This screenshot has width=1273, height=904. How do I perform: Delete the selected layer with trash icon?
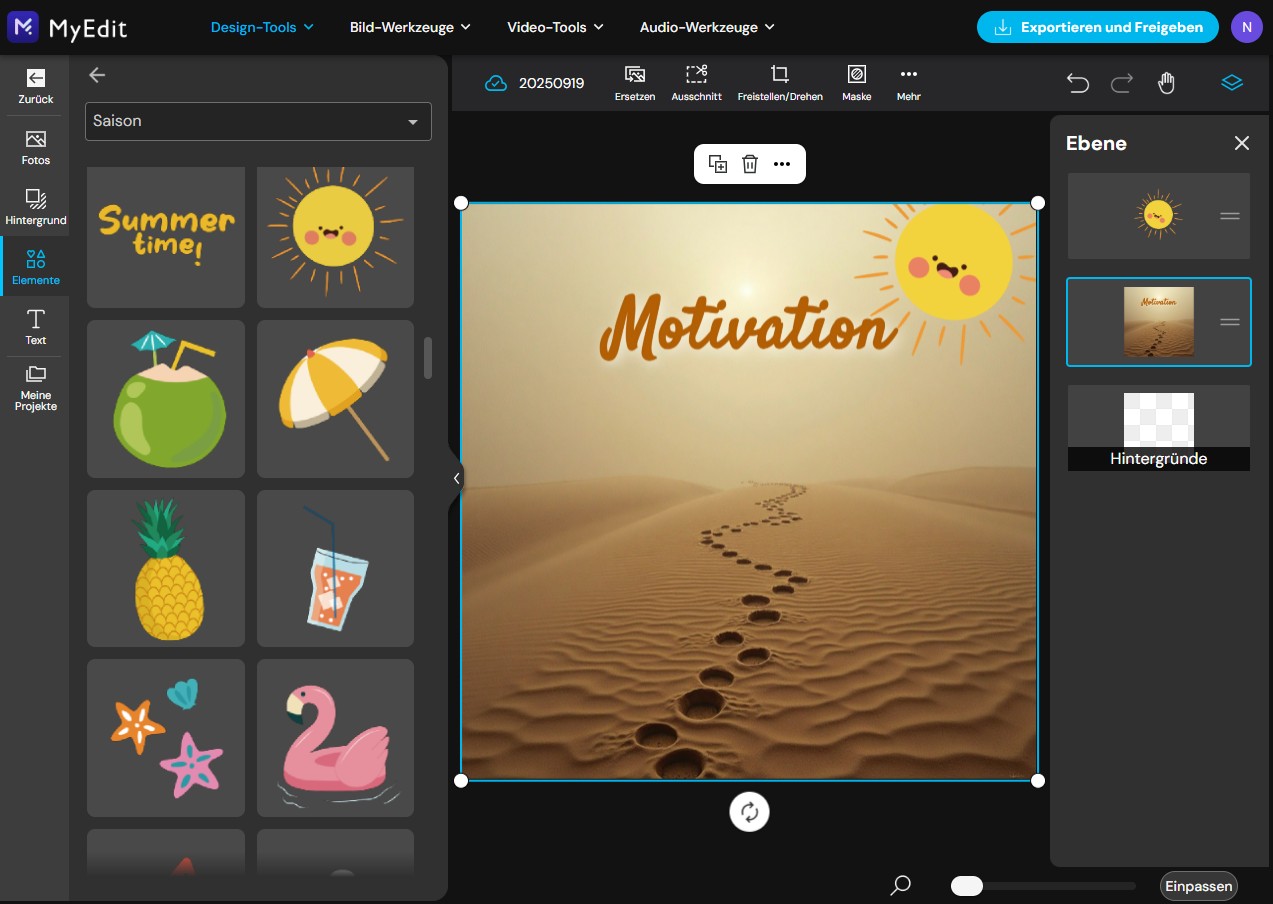point(750,164)
